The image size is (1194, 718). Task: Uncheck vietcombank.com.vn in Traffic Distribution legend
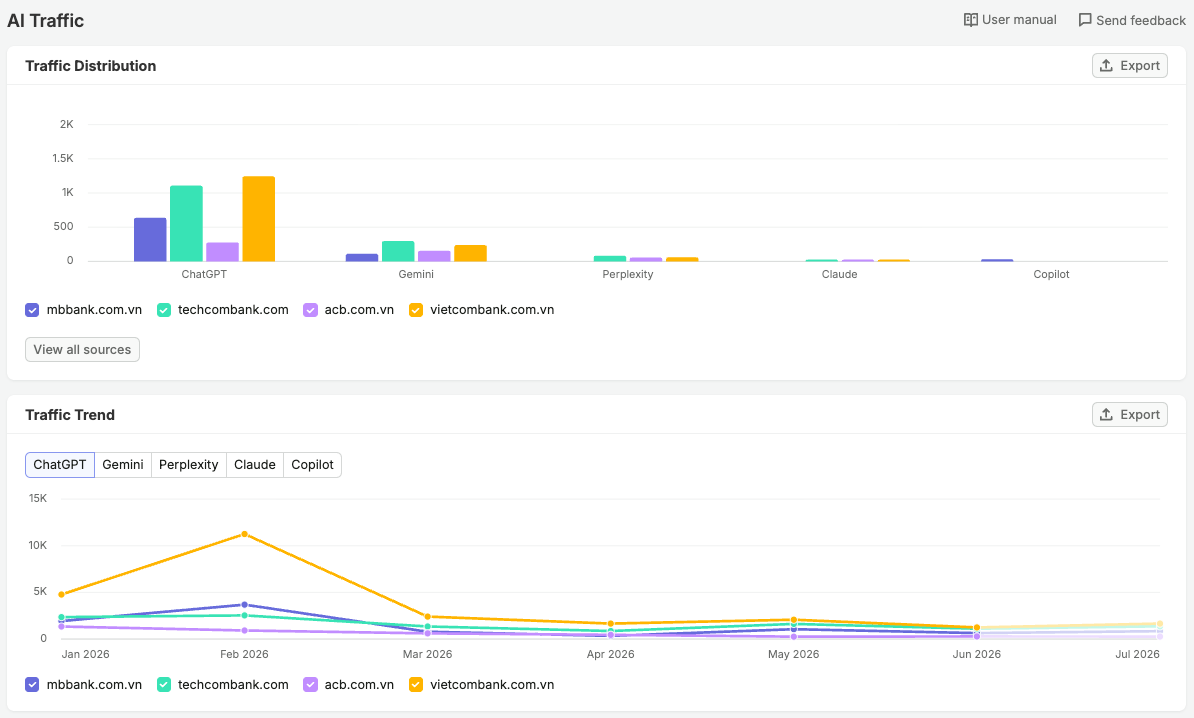coord(416,310)
